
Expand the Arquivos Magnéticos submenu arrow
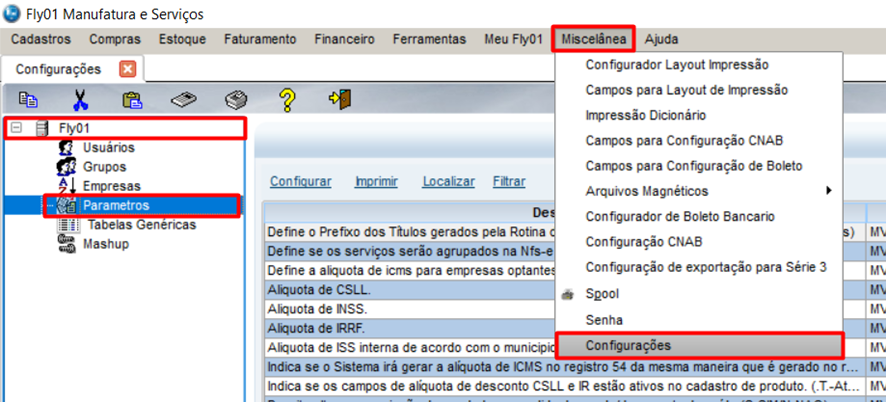pos(829,191)
